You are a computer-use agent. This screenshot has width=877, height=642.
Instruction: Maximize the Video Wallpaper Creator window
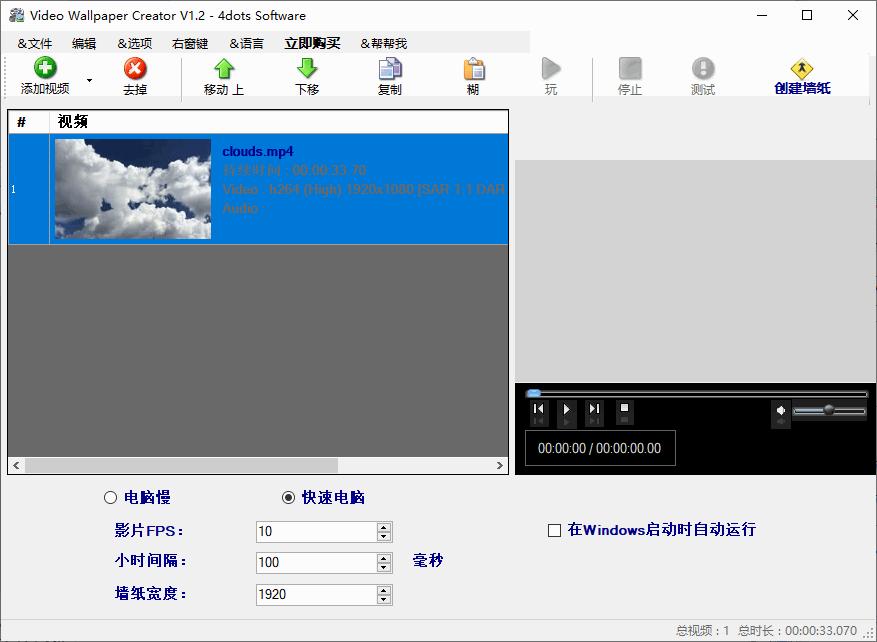point(807,15)
